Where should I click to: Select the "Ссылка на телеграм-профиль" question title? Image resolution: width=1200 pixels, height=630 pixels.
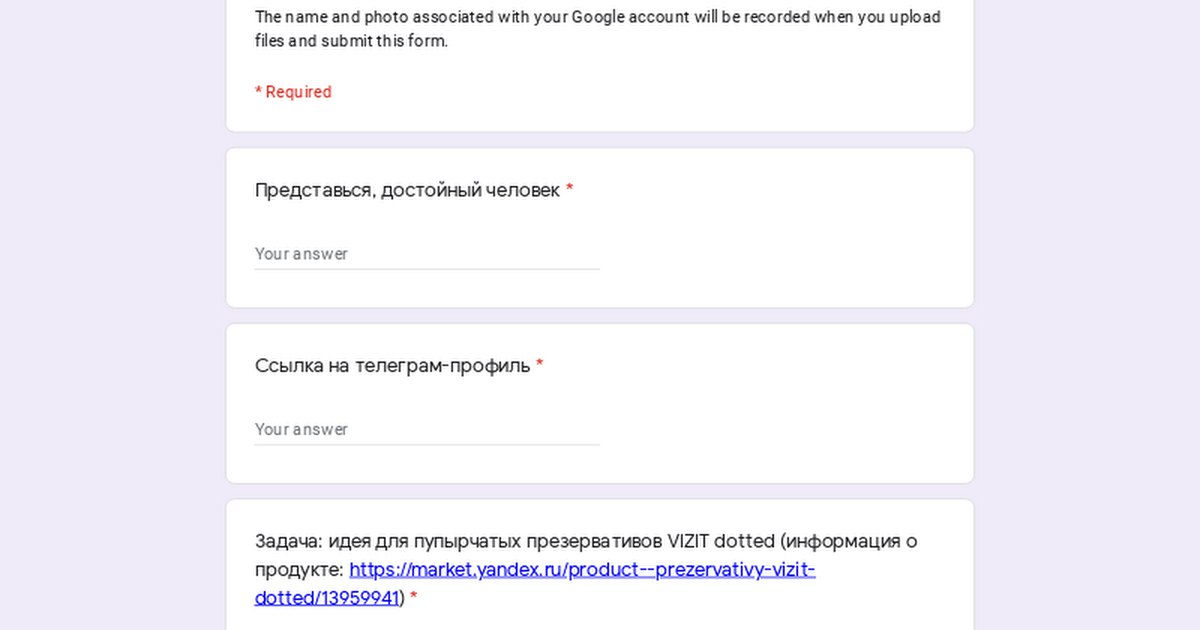(392, 366)
